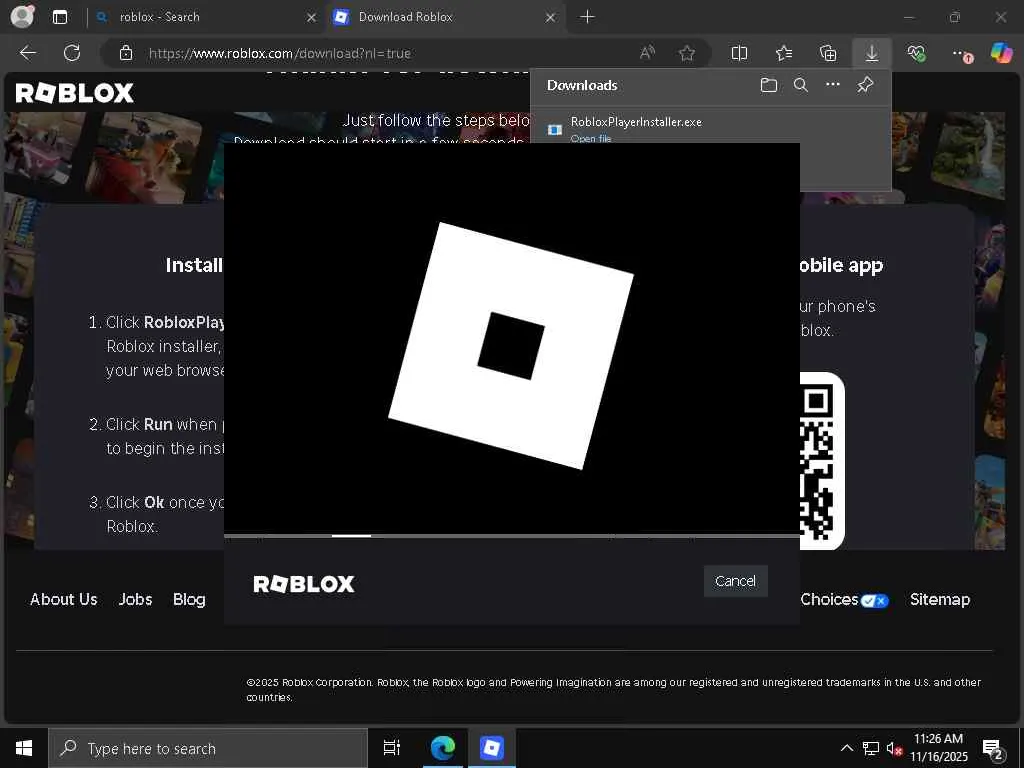Open Collections panel

click(x=828, y=53)
